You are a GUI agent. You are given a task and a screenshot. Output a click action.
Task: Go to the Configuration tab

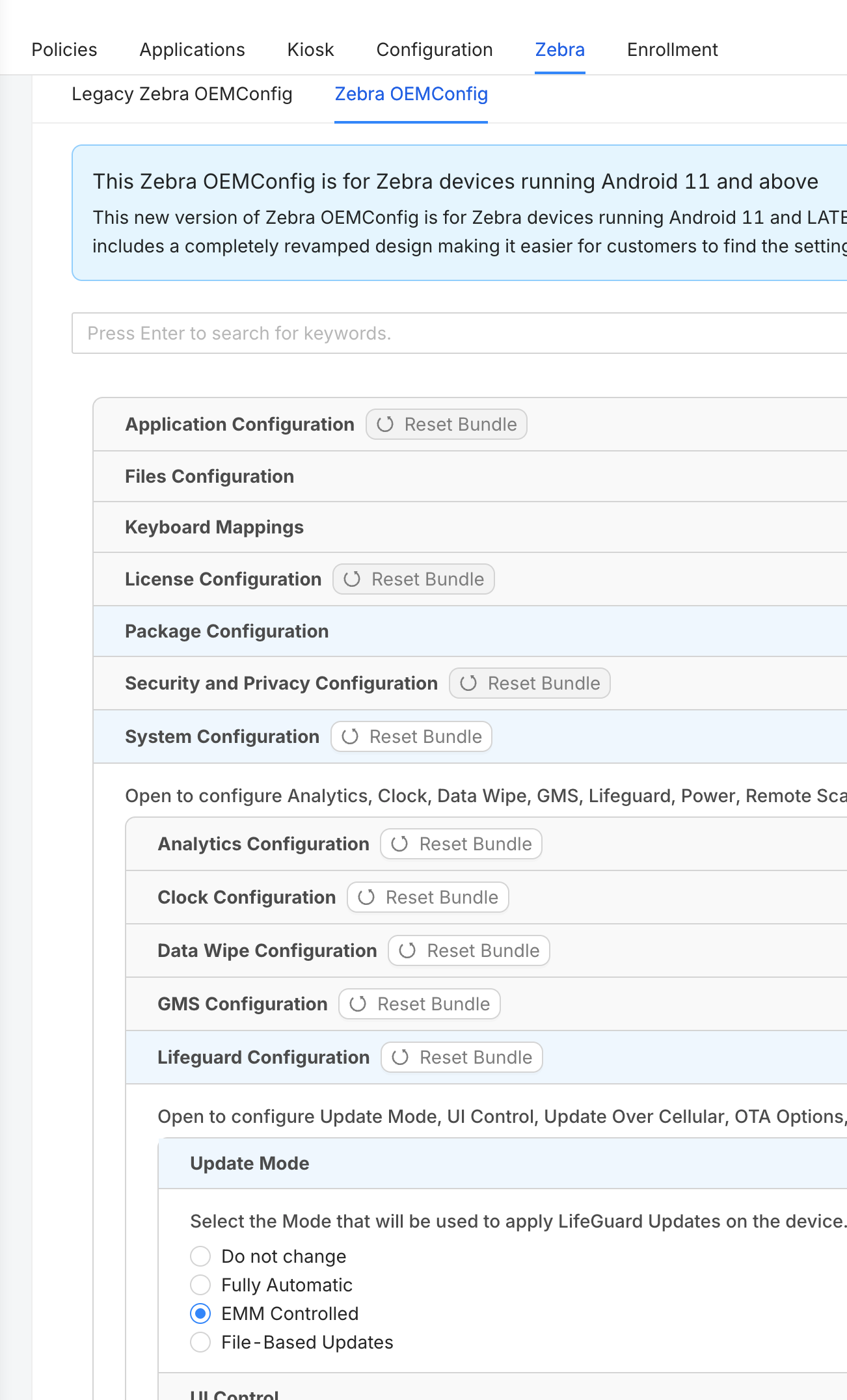(x=435, y=49)
